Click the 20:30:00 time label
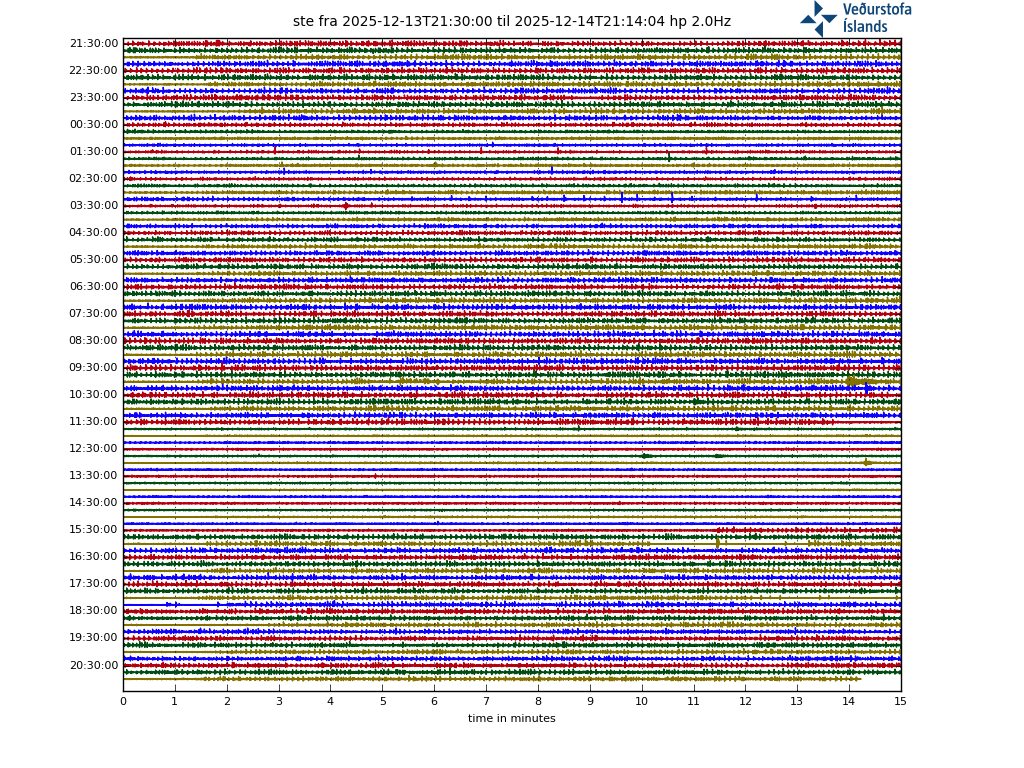Viewport: 1024px width, 768px height. coord(94,666)
